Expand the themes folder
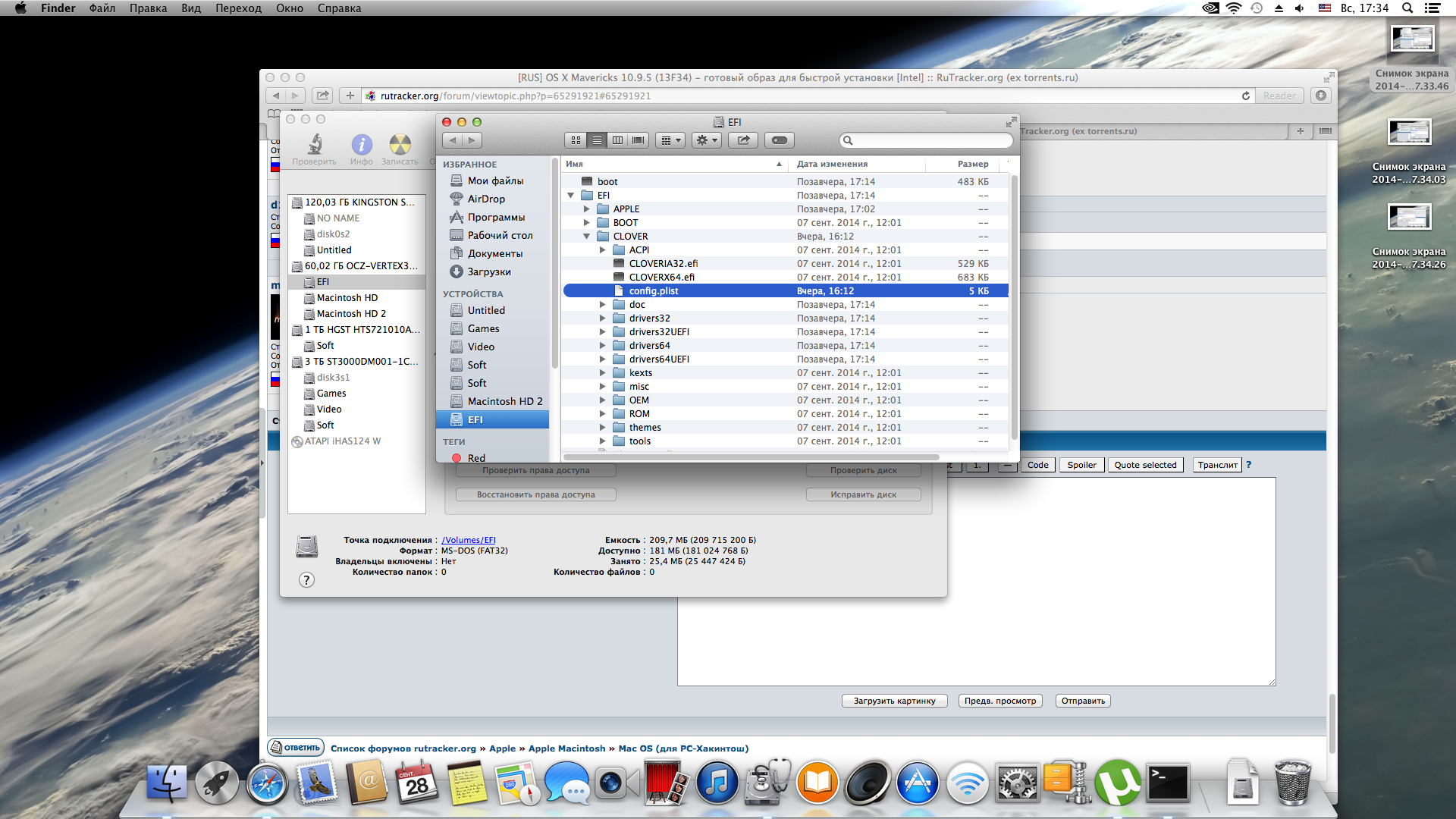 (x=602, y=428)
